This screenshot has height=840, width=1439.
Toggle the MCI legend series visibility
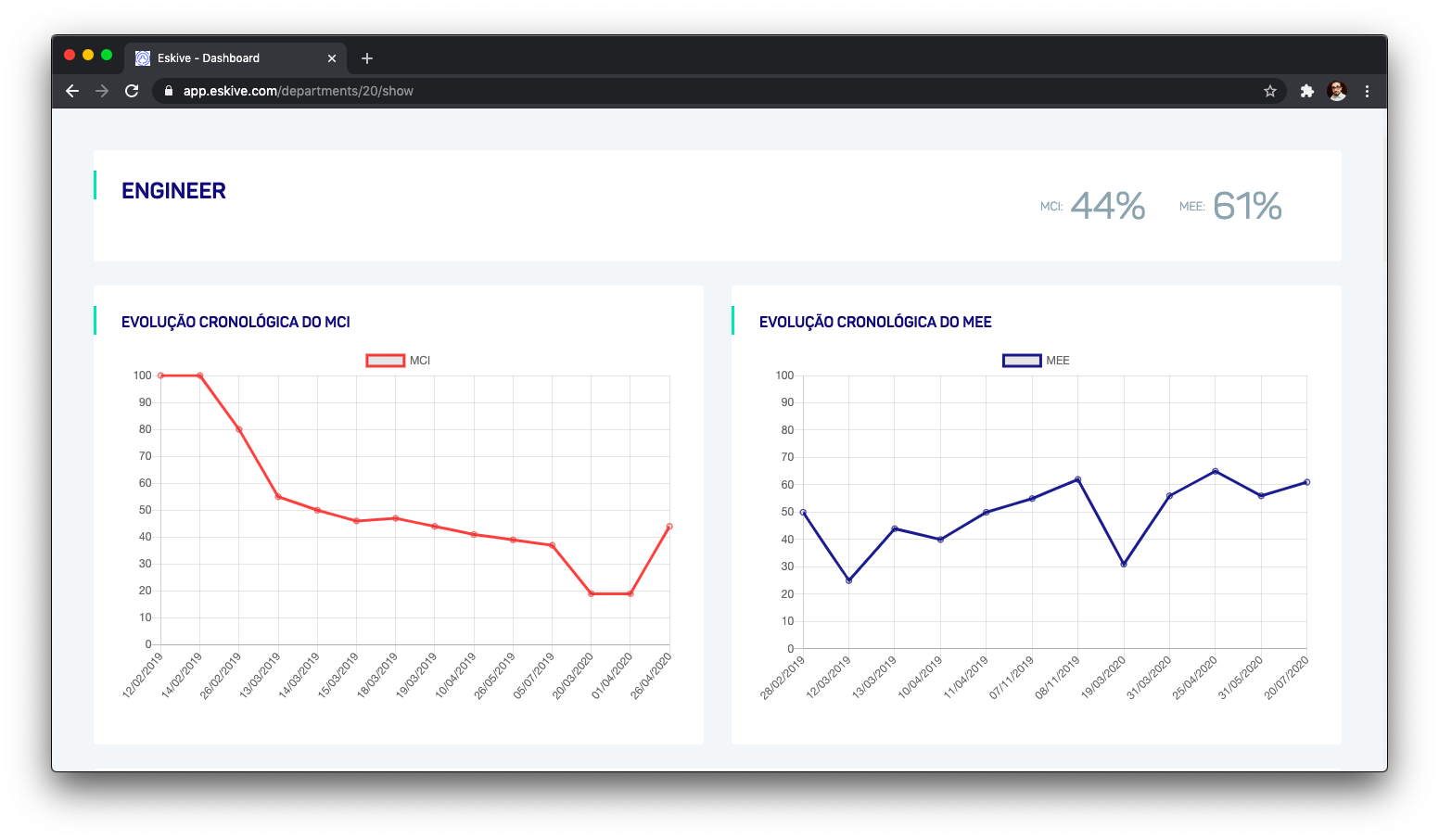(x=399, y=361)
